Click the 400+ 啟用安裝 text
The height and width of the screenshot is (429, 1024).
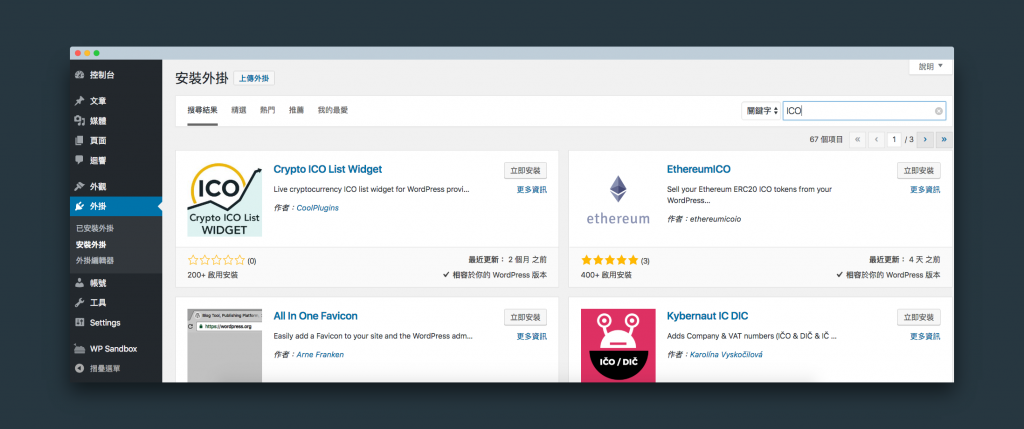(606, 275)
